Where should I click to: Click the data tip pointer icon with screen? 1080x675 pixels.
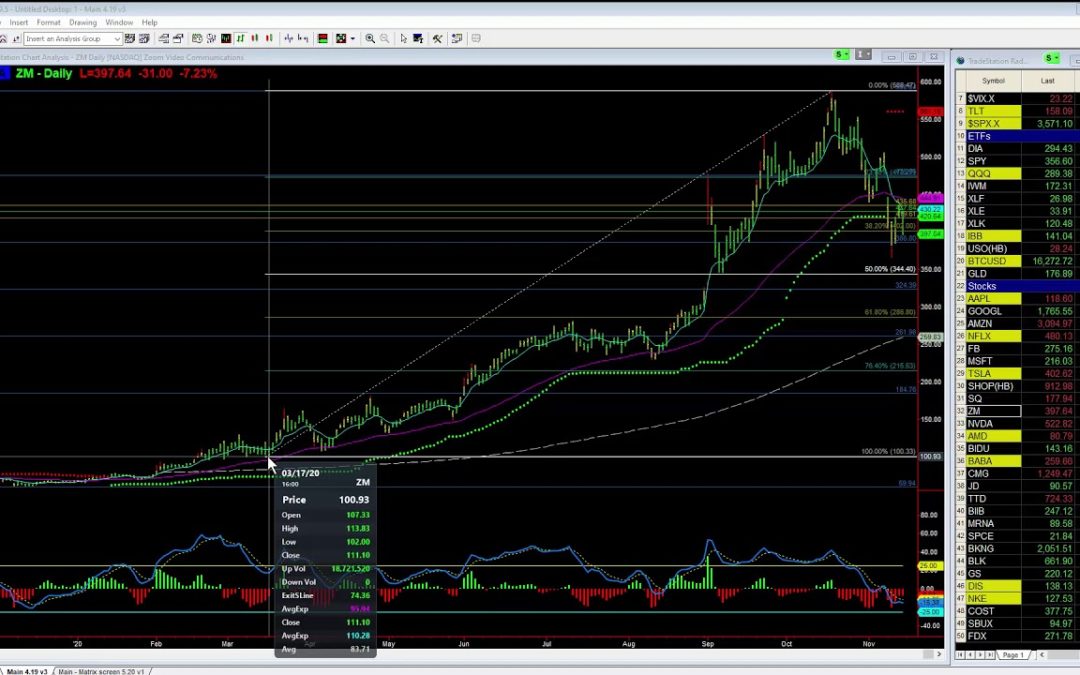click(418, 39)
